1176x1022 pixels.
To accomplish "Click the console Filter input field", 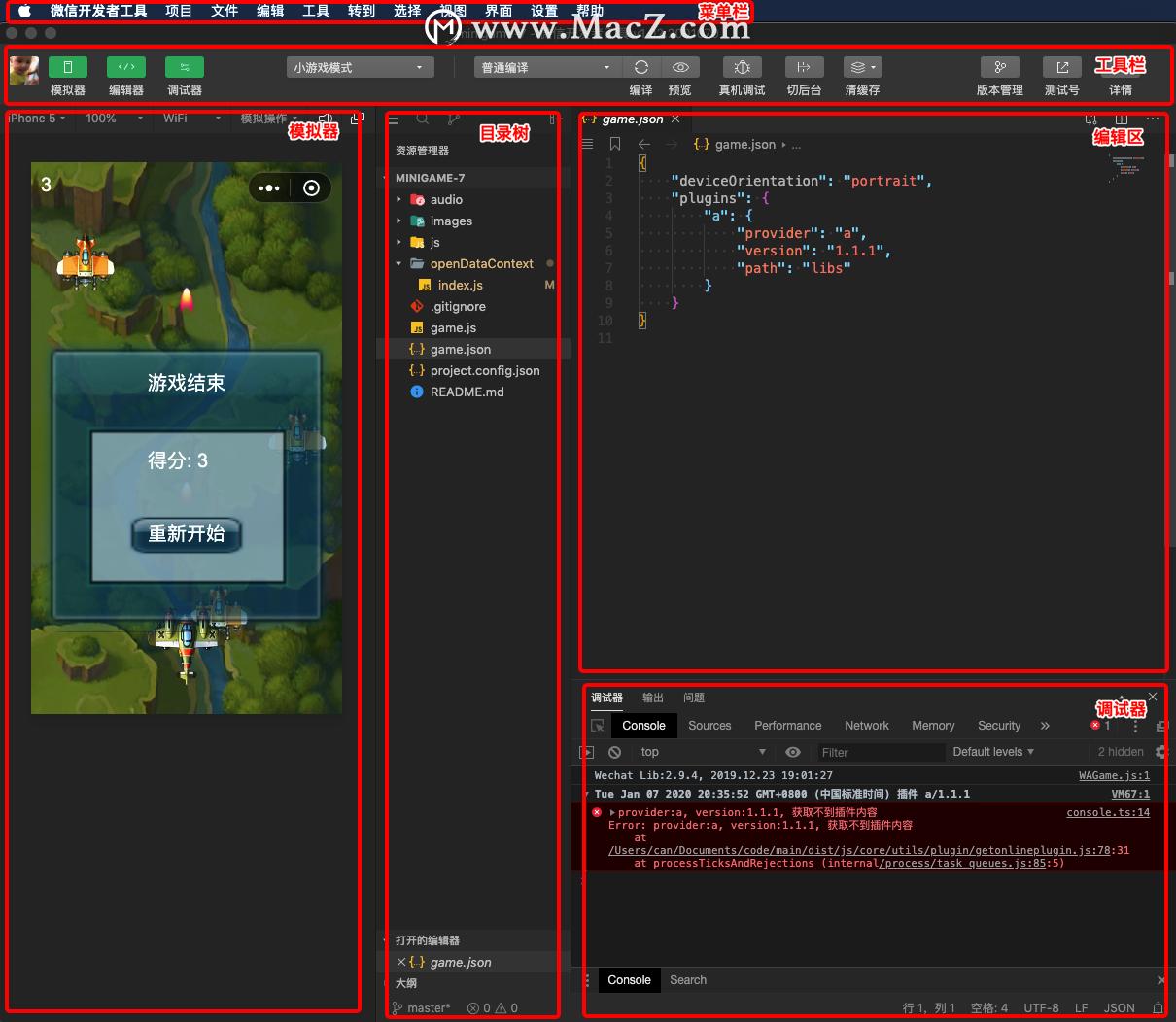I will tap(880, 752).
